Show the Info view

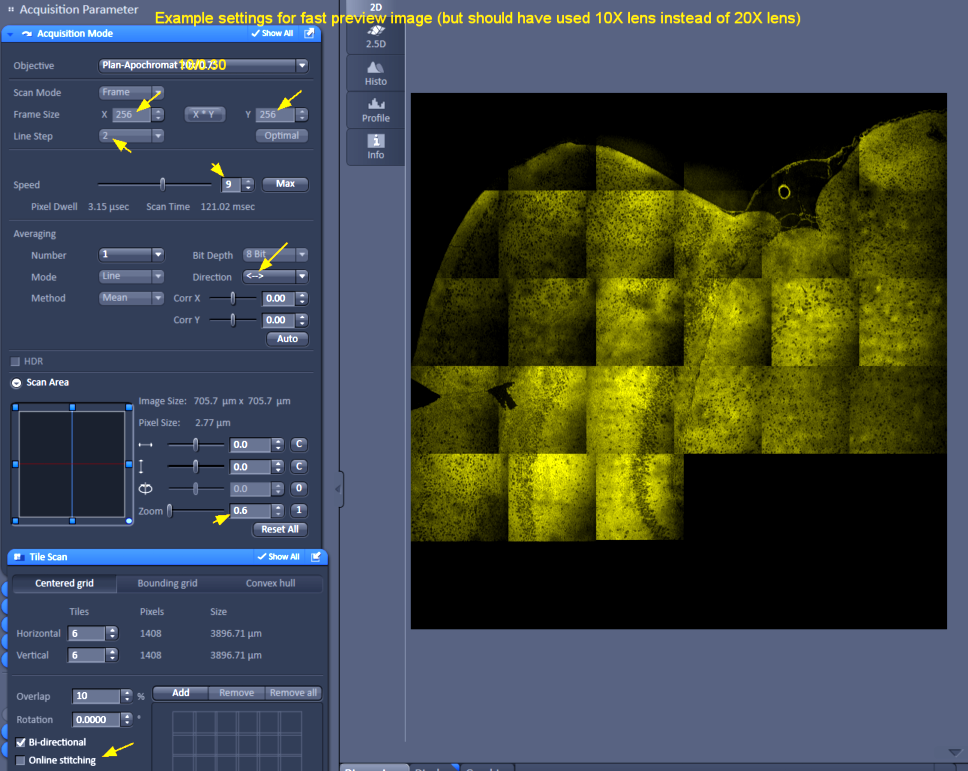(376, 147)
